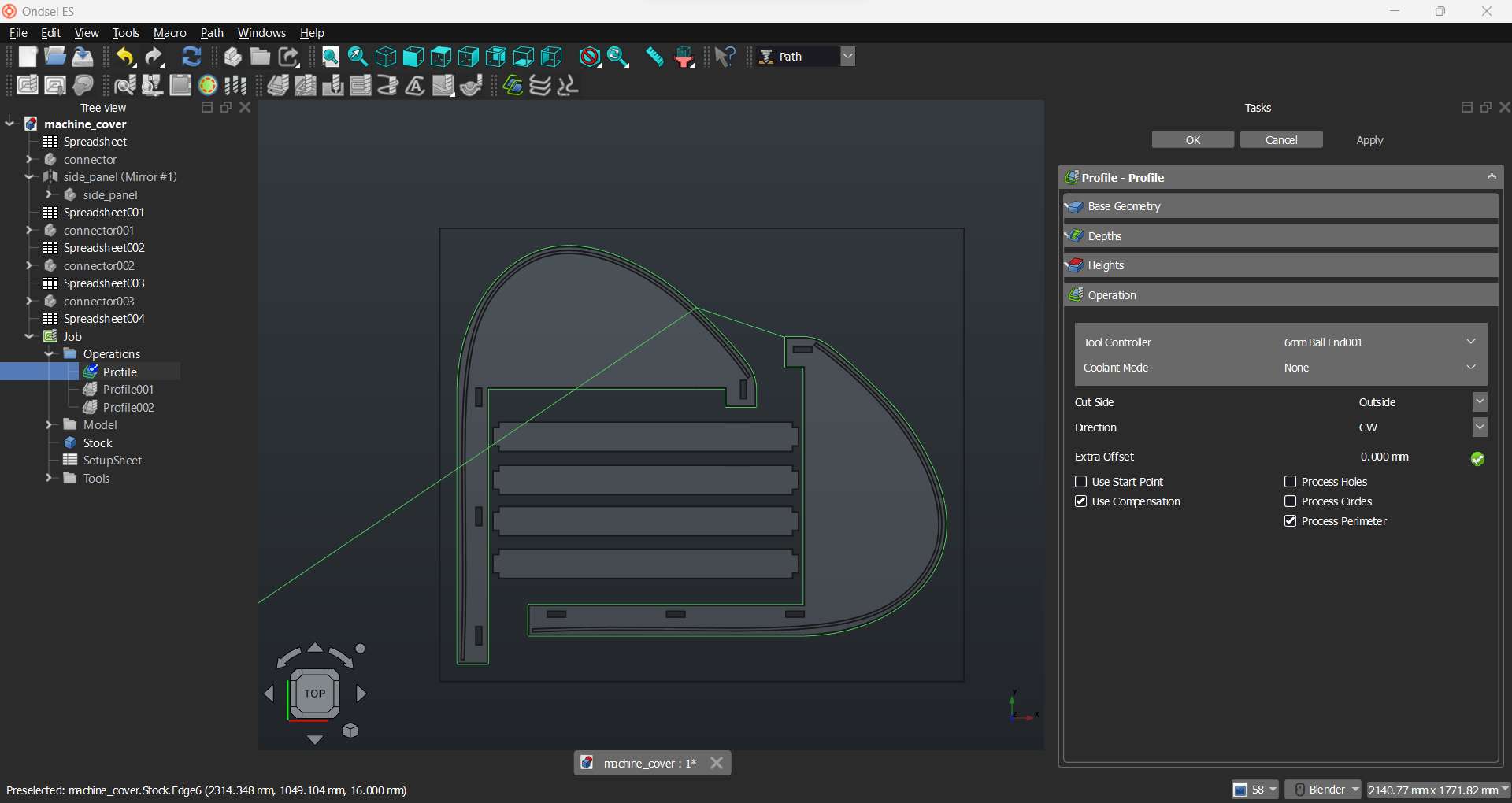Click the Measure distance ruler icon
This screenshot has height=803, width=1512.
654,57
